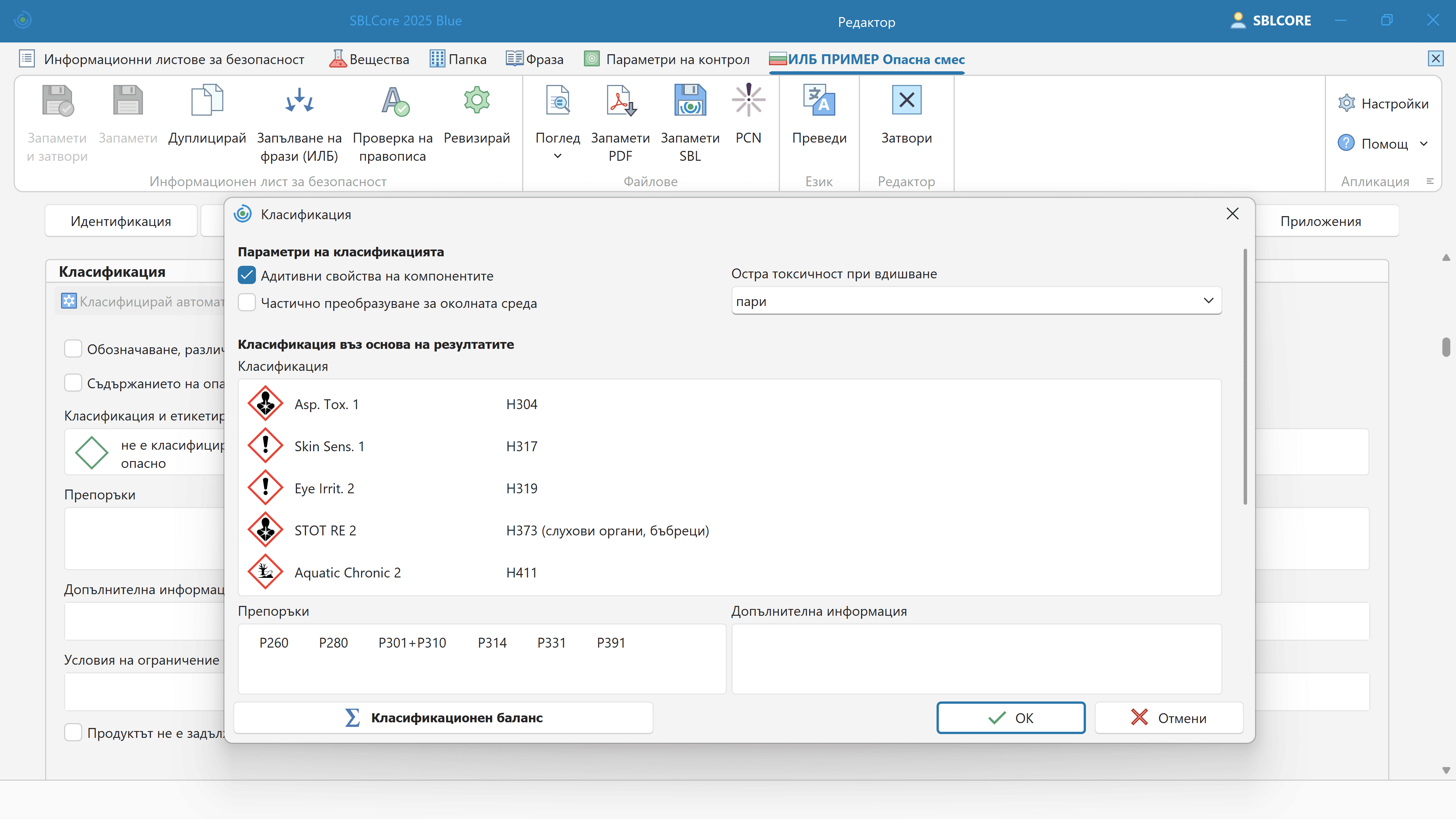This screenshot has width=1456, height=819.
Task: Click the Допълнителна информация text field in dialog
Action: tap(976, 659)
